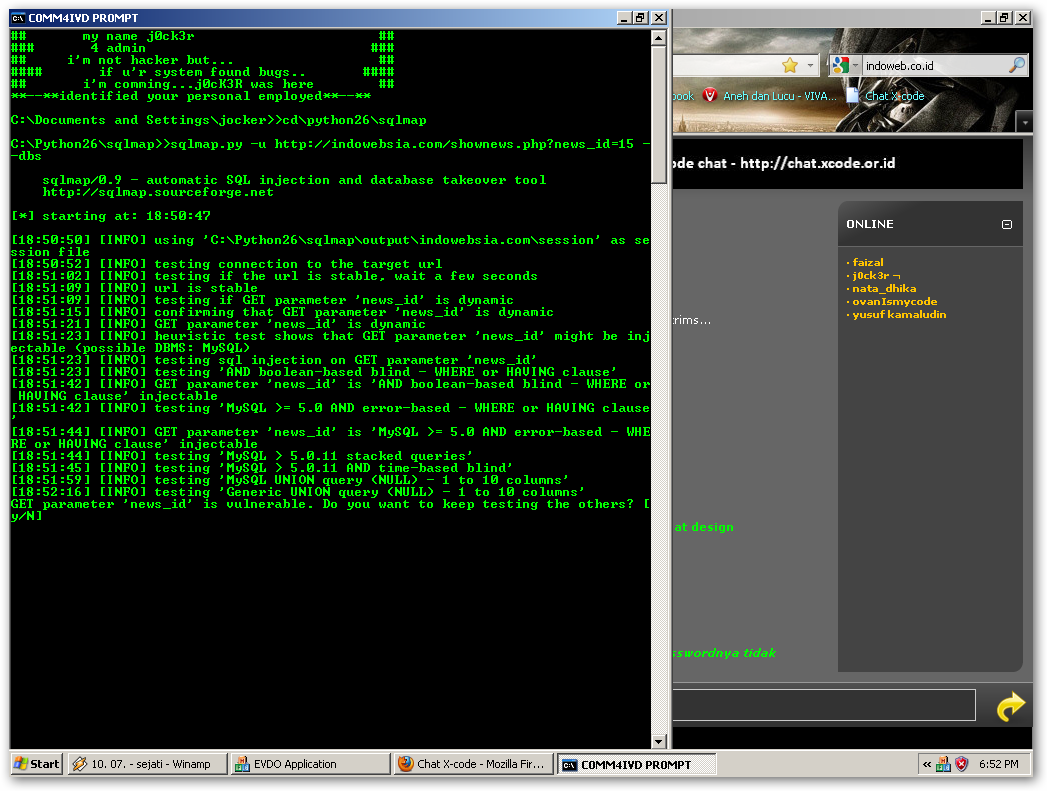Image resolution: width=1047 pixels, height=791 pixels.
Task: Open the Google search engine selector
Action: pos(845,65)
